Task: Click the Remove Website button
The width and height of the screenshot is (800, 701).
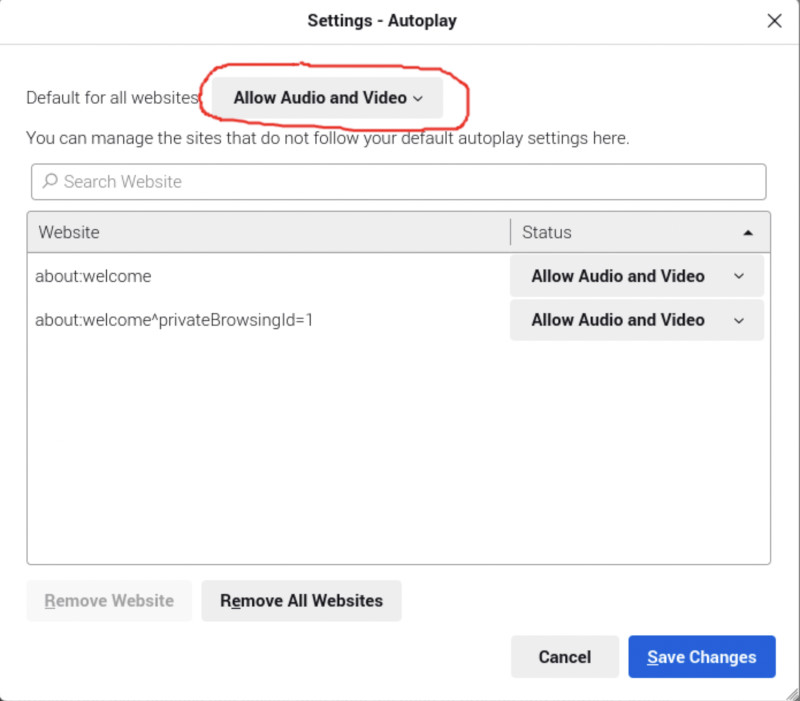Action: (109, 601)
